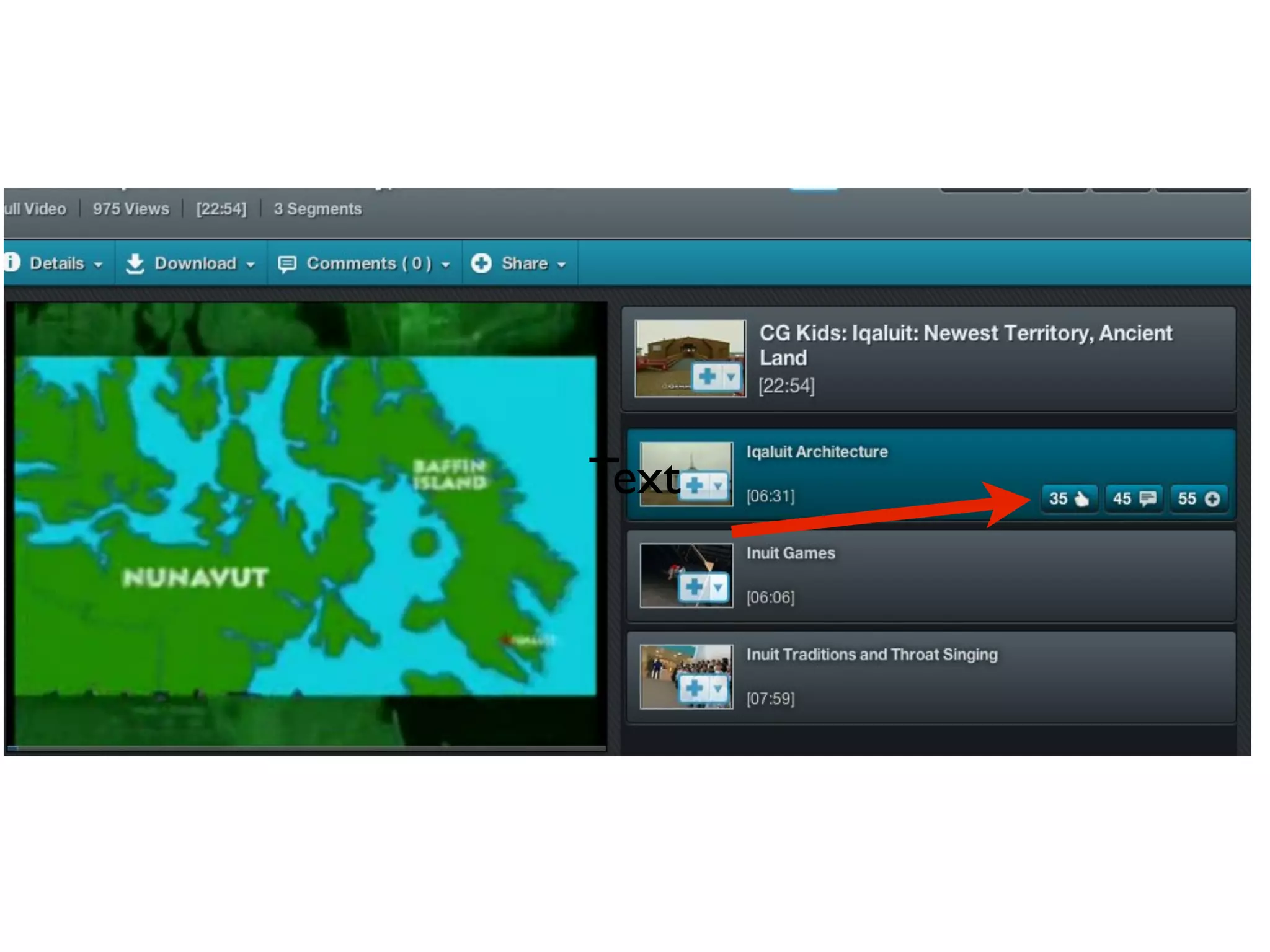Viewport: 1270px width, 952px height.
Task: Click the 55 plus counter button
Action: [1198, 498]
